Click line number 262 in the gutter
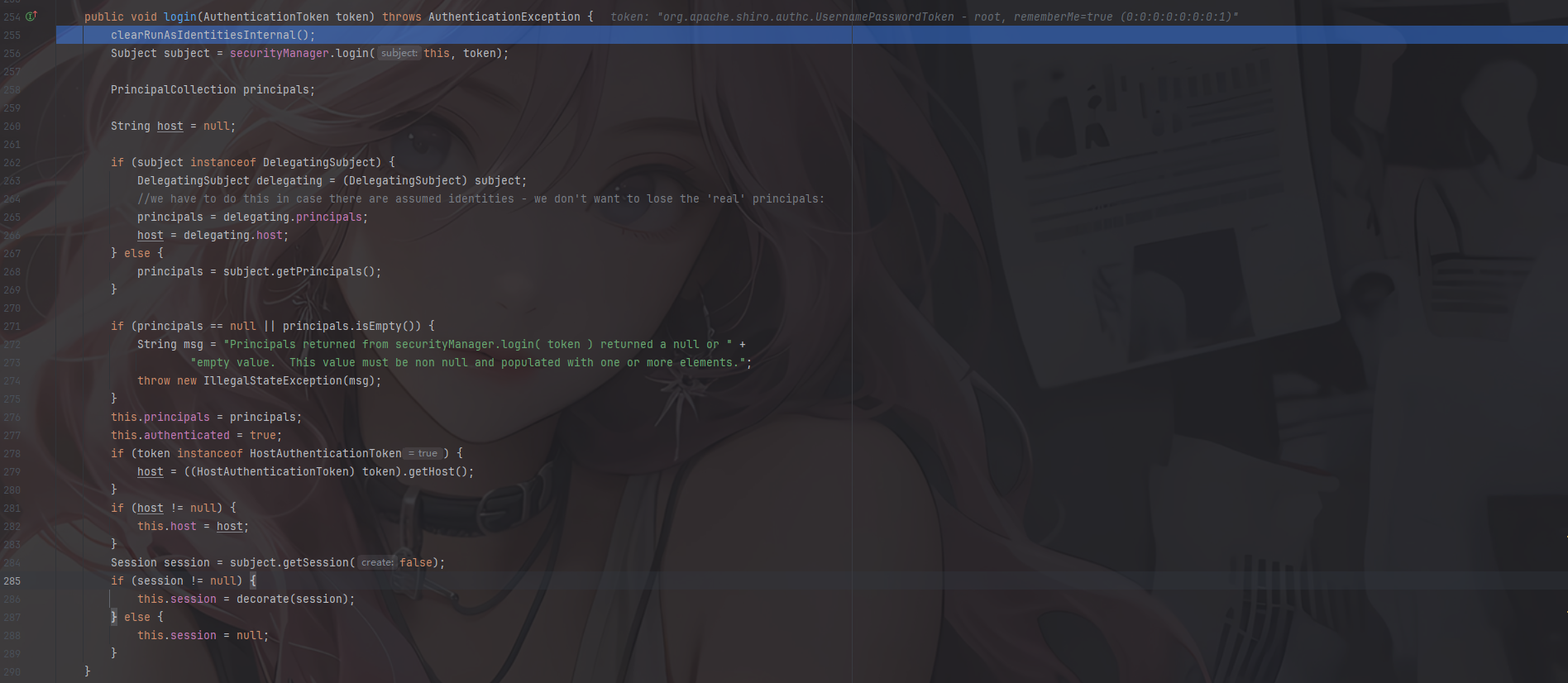1568x683 pixels. click(12, 162)
